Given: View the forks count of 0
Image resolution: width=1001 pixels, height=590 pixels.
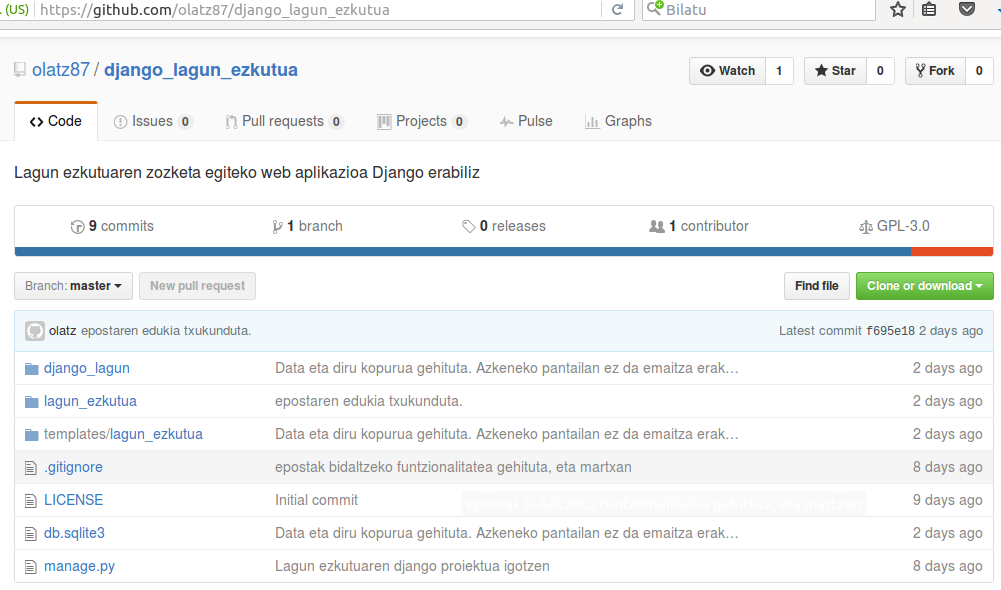Looking at the screenshot, I should coord(979,71).
